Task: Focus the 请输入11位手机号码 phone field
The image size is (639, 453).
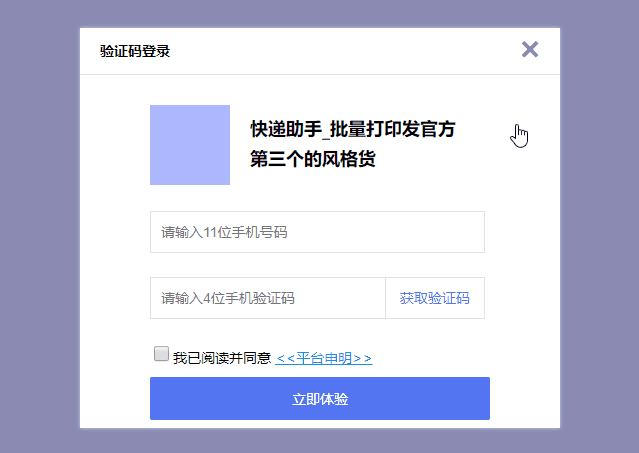Action: [317, 232]
